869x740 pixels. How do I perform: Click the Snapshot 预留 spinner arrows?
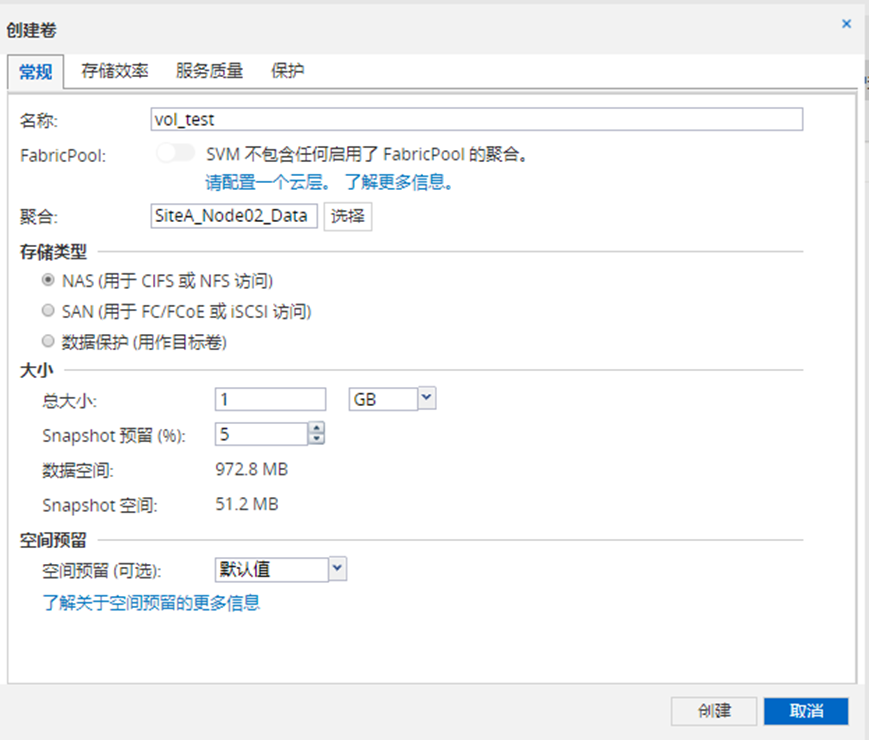click(317, 434)
